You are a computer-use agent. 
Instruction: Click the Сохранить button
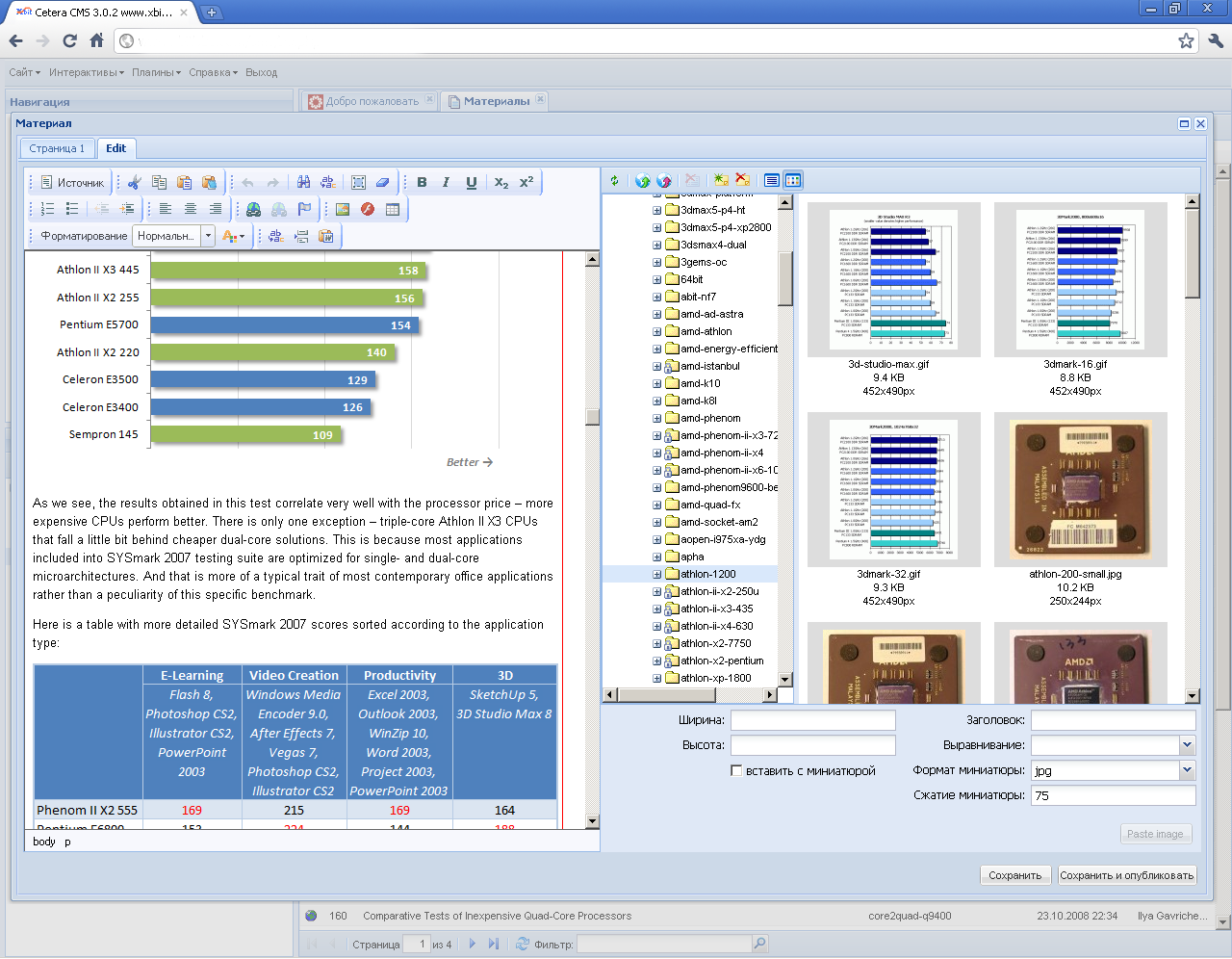1014,875
